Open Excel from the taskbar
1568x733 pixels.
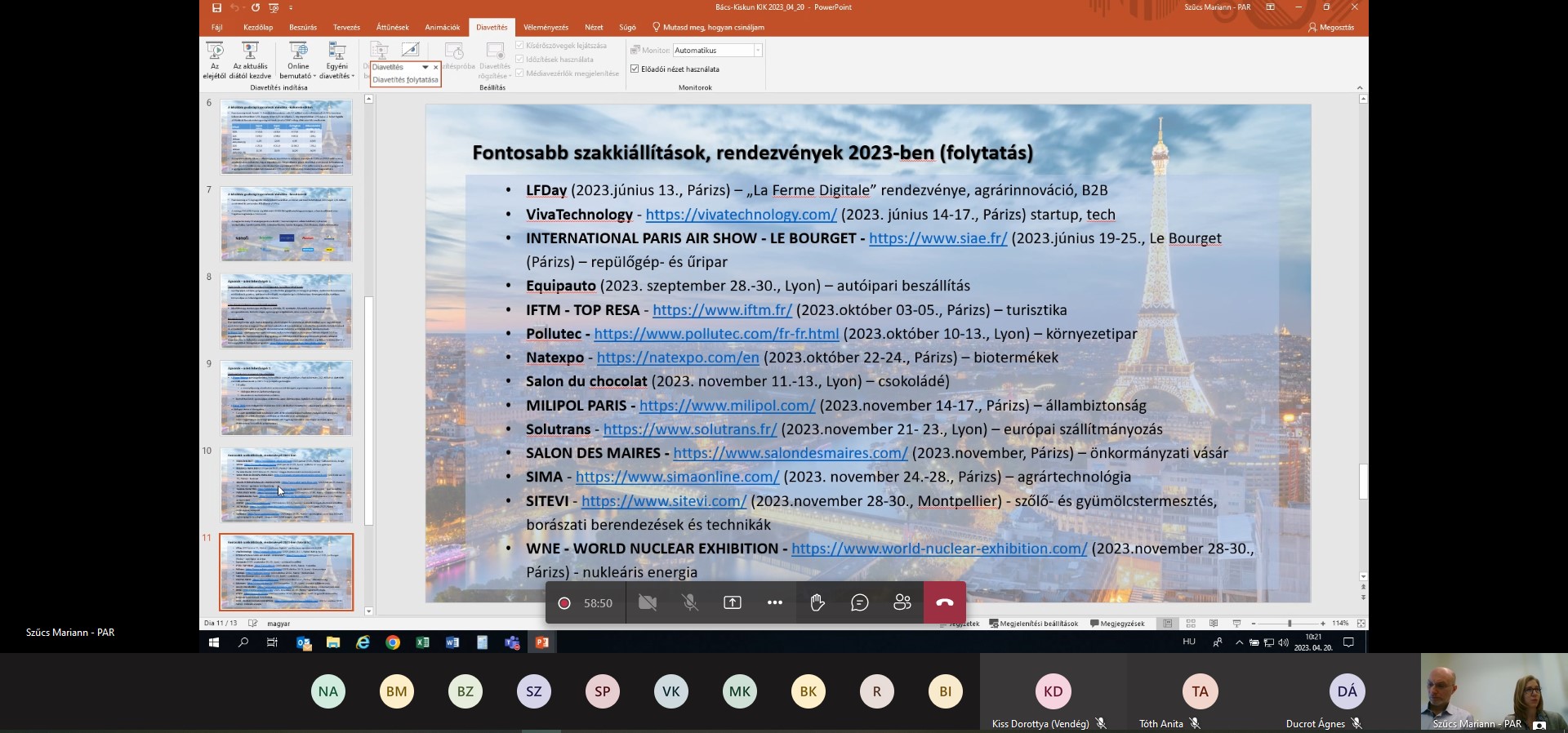tap(422, 643)
